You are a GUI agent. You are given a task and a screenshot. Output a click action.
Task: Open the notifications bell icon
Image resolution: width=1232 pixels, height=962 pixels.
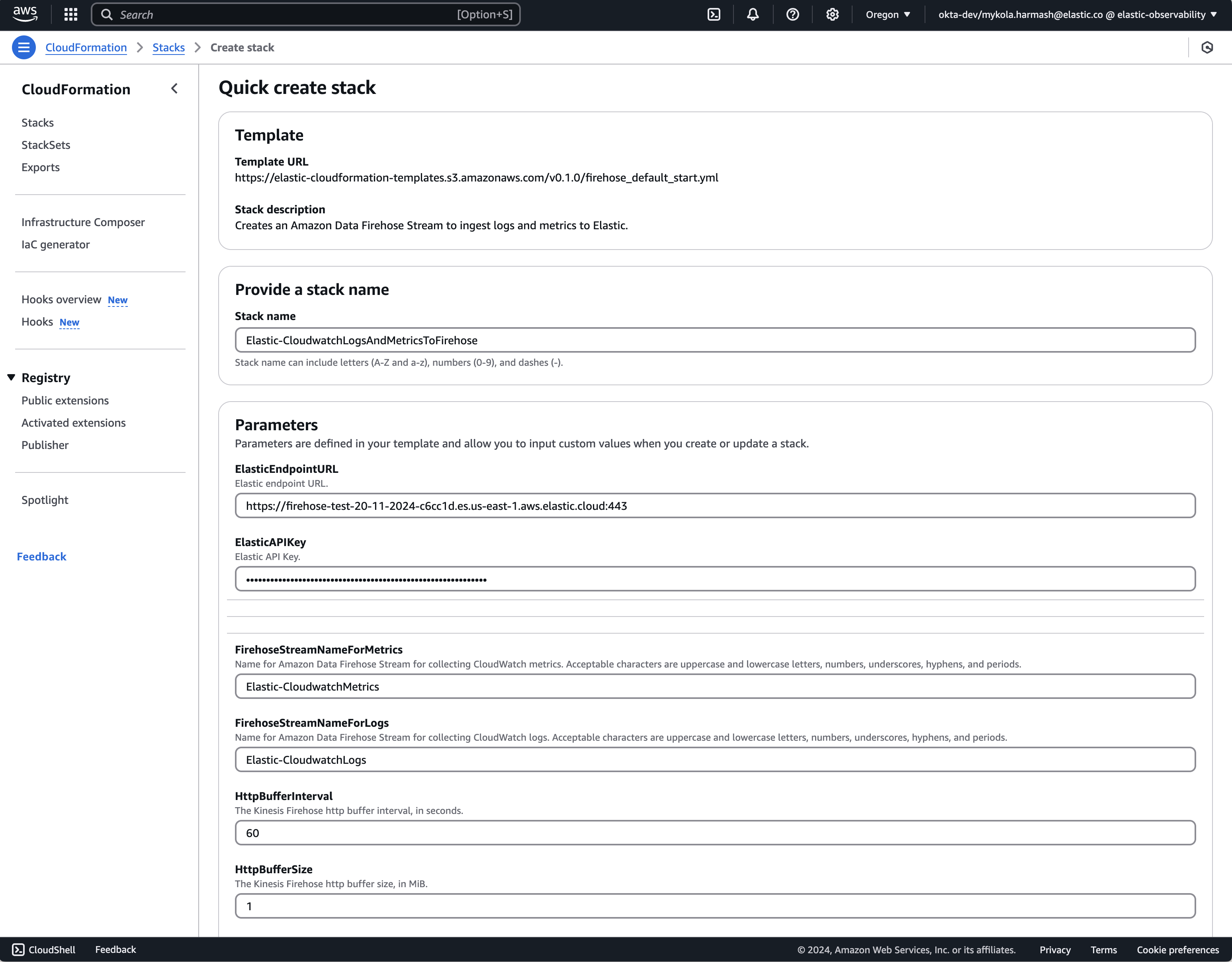coord(753,15)
